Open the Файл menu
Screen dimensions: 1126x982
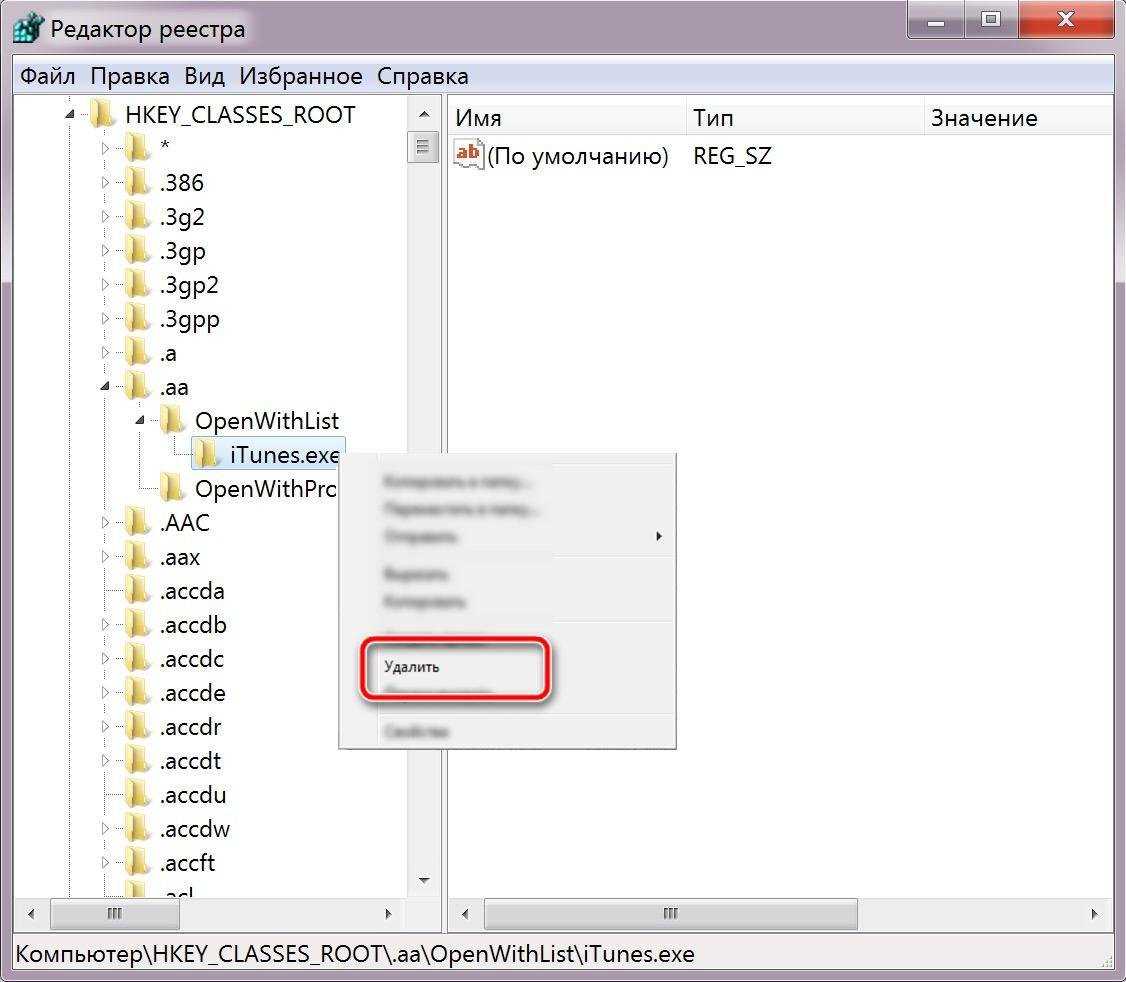point(47,76)
